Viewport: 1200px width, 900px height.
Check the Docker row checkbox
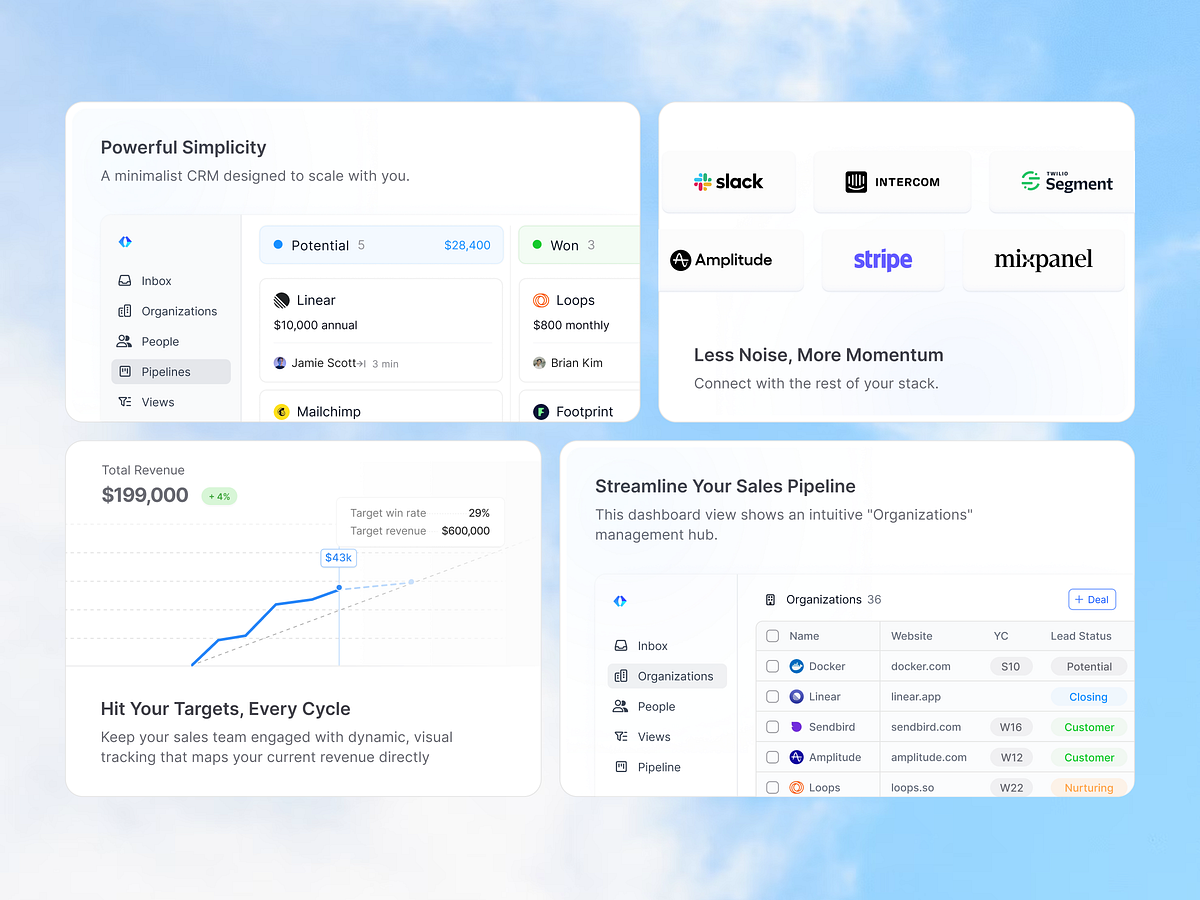click(772, 666)
